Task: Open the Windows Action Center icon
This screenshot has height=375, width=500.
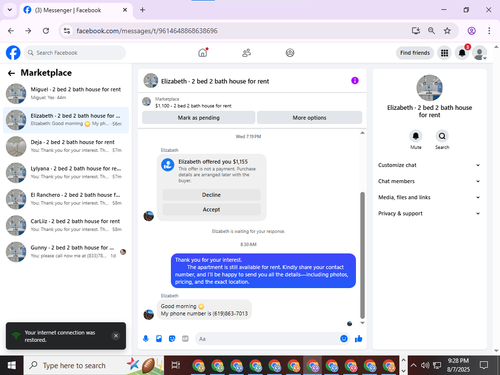Action: [484, 365]
